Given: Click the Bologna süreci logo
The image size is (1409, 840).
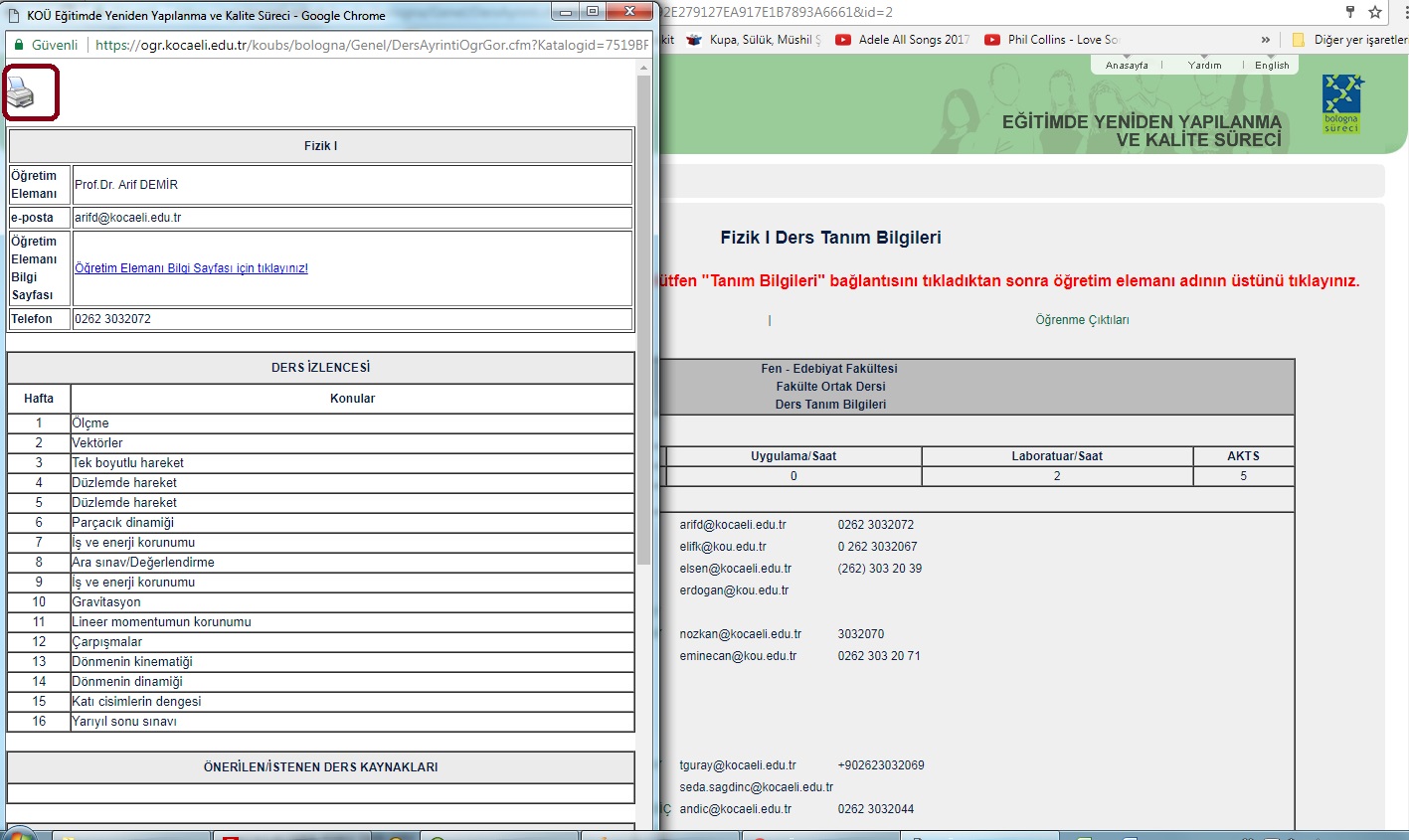Looking at the screenshot, I should [1341, 104].
